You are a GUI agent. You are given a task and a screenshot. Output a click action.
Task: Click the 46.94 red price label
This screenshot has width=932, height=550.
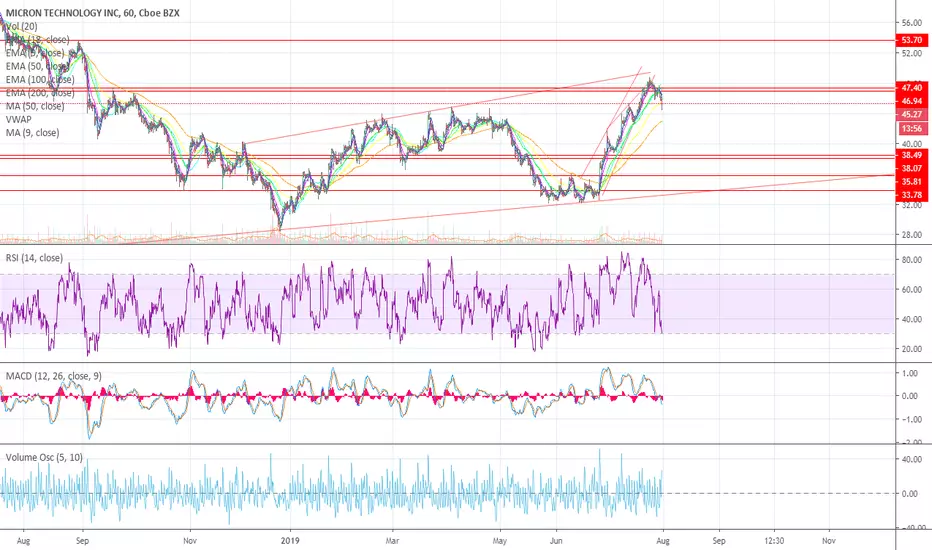click(912, 101)
